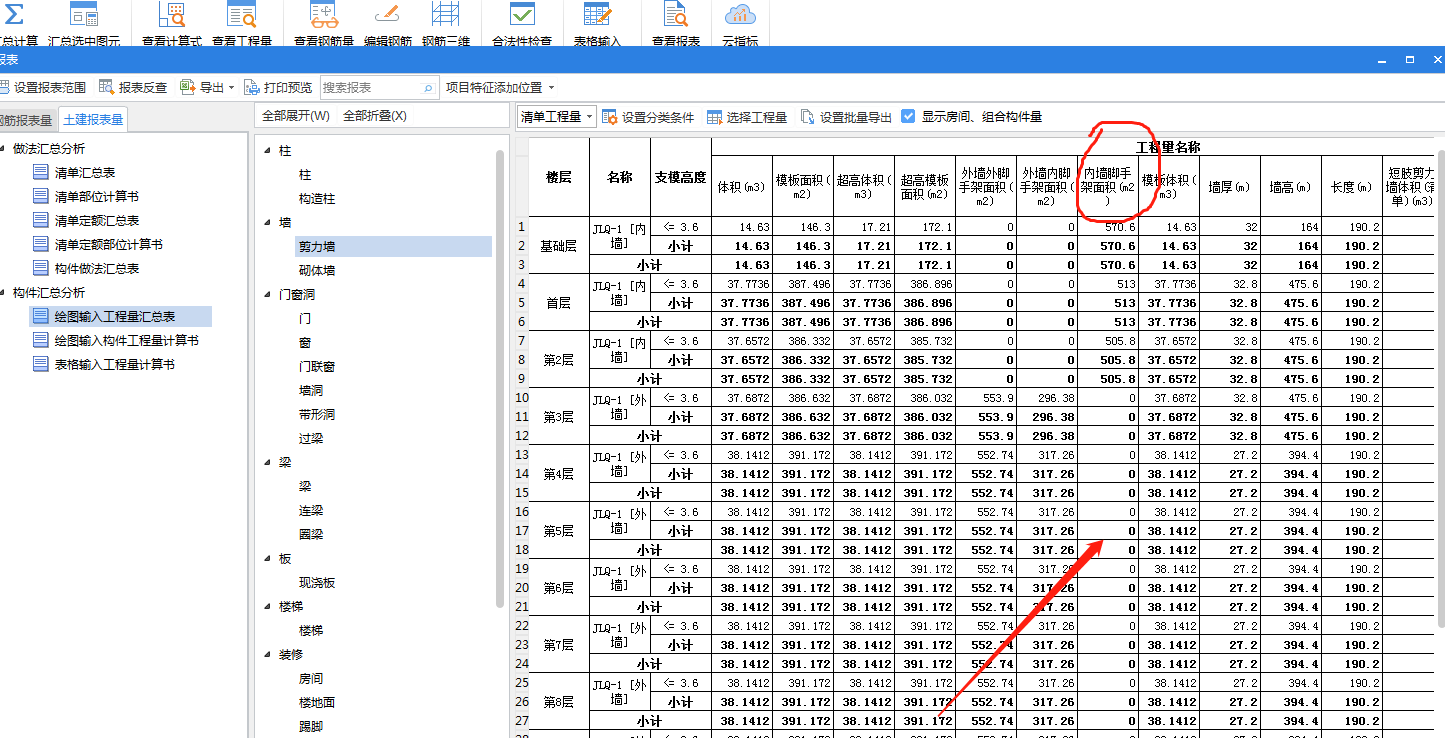This screenshot has width=1445, height=738.
Task: Click the 第5层 floor cell
Action: (x=559, y=531)
